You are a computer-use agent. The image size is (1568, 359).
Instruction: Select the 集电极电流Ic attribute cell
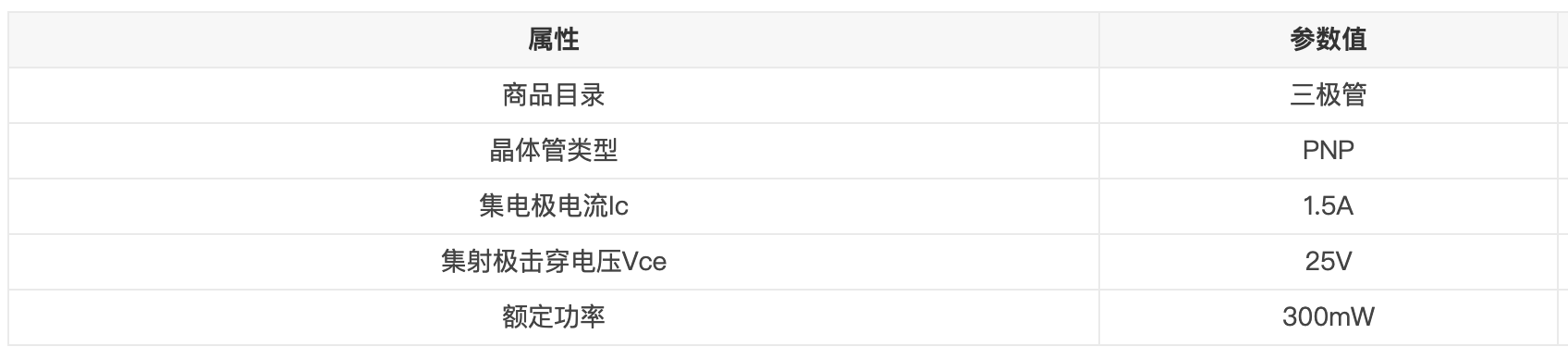[x=554, y=206]
